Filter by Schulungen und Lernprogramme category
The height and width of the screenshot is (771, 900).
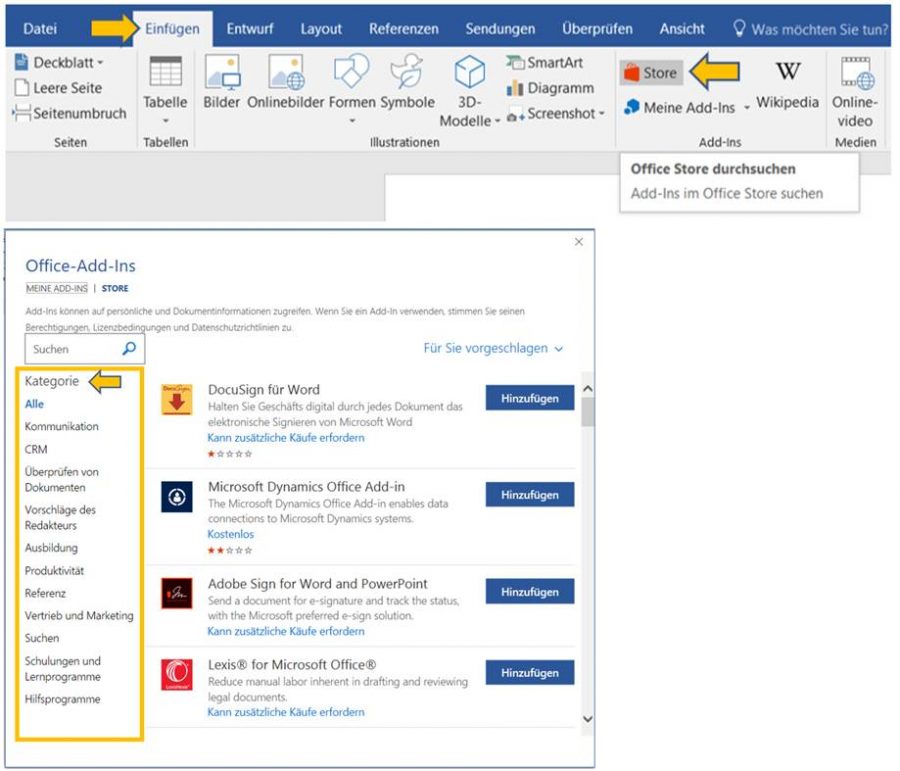pyautogui.click(x=63, y=669)
